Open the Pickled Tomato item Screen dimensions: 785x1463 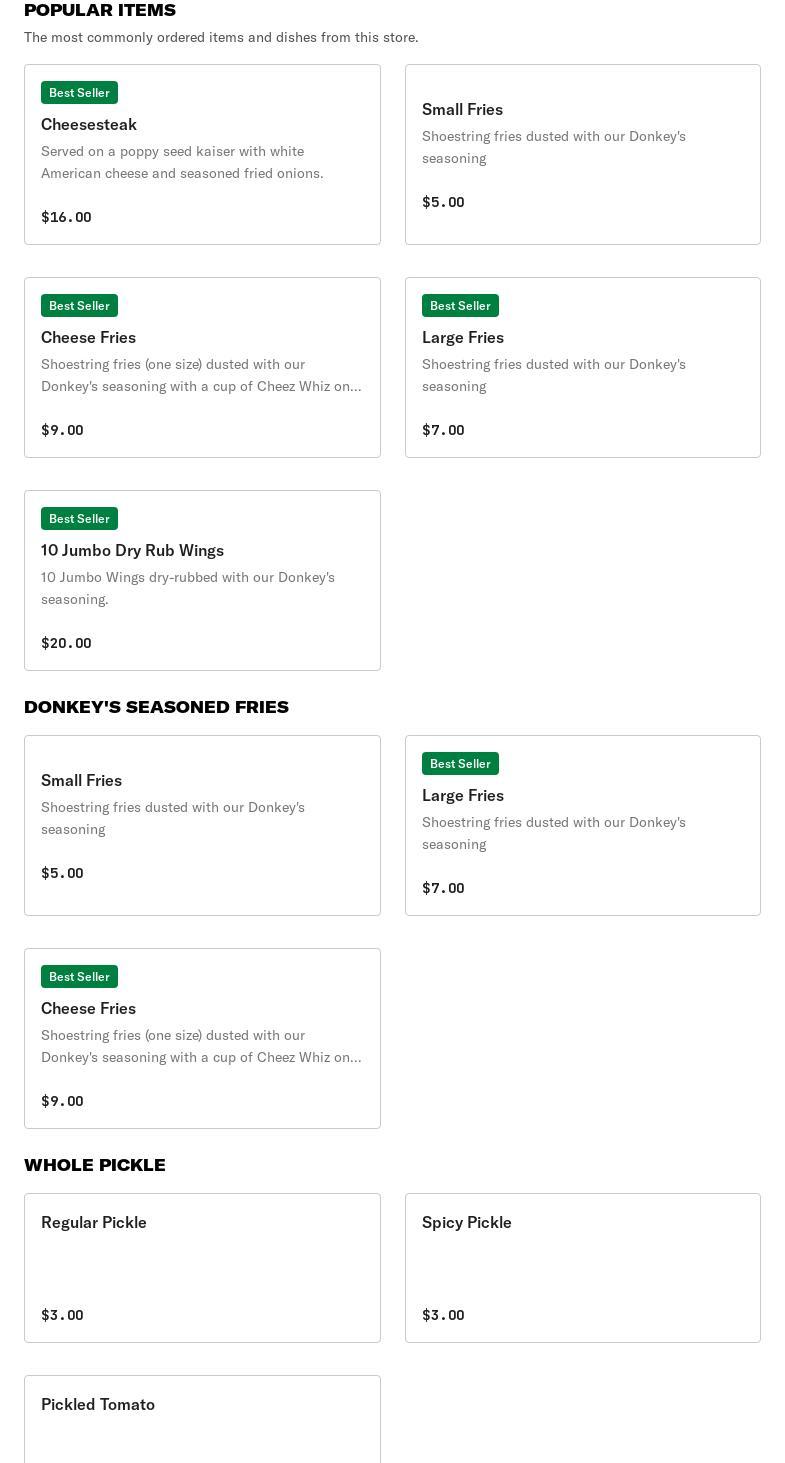[x=202, y=1420]
